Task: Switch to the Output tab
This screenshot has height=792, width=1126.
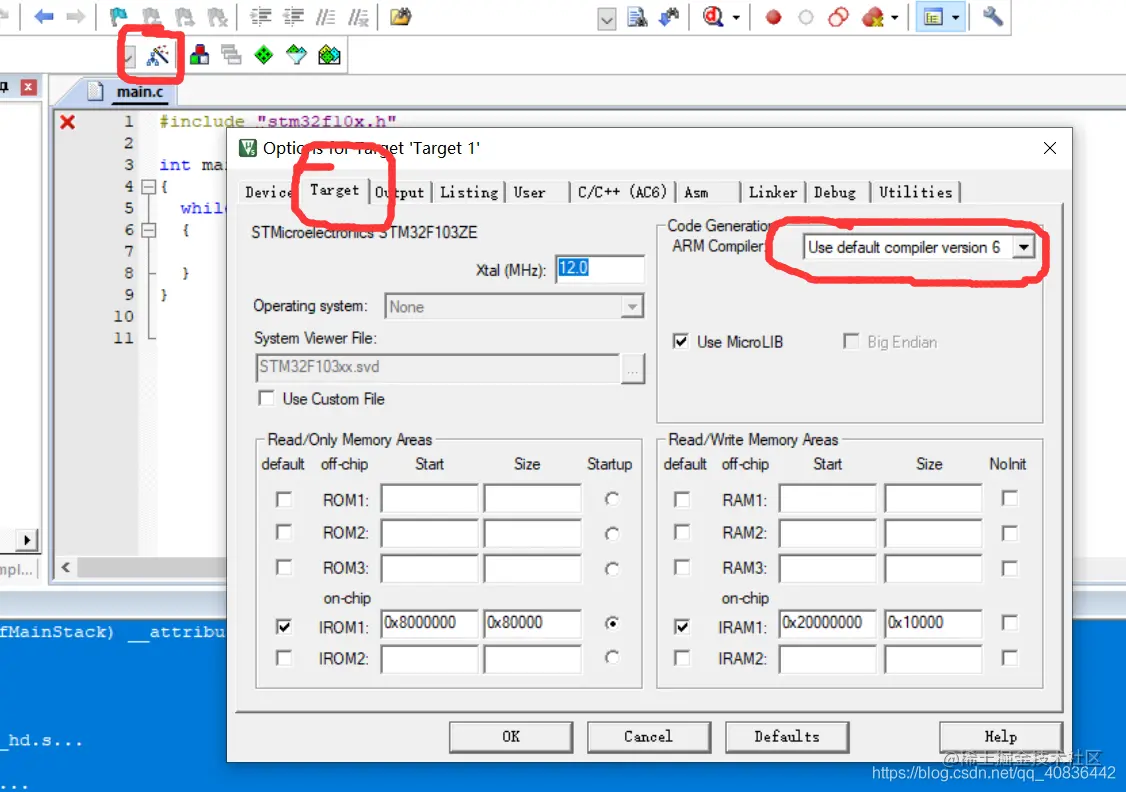Action: pos(400,192)
